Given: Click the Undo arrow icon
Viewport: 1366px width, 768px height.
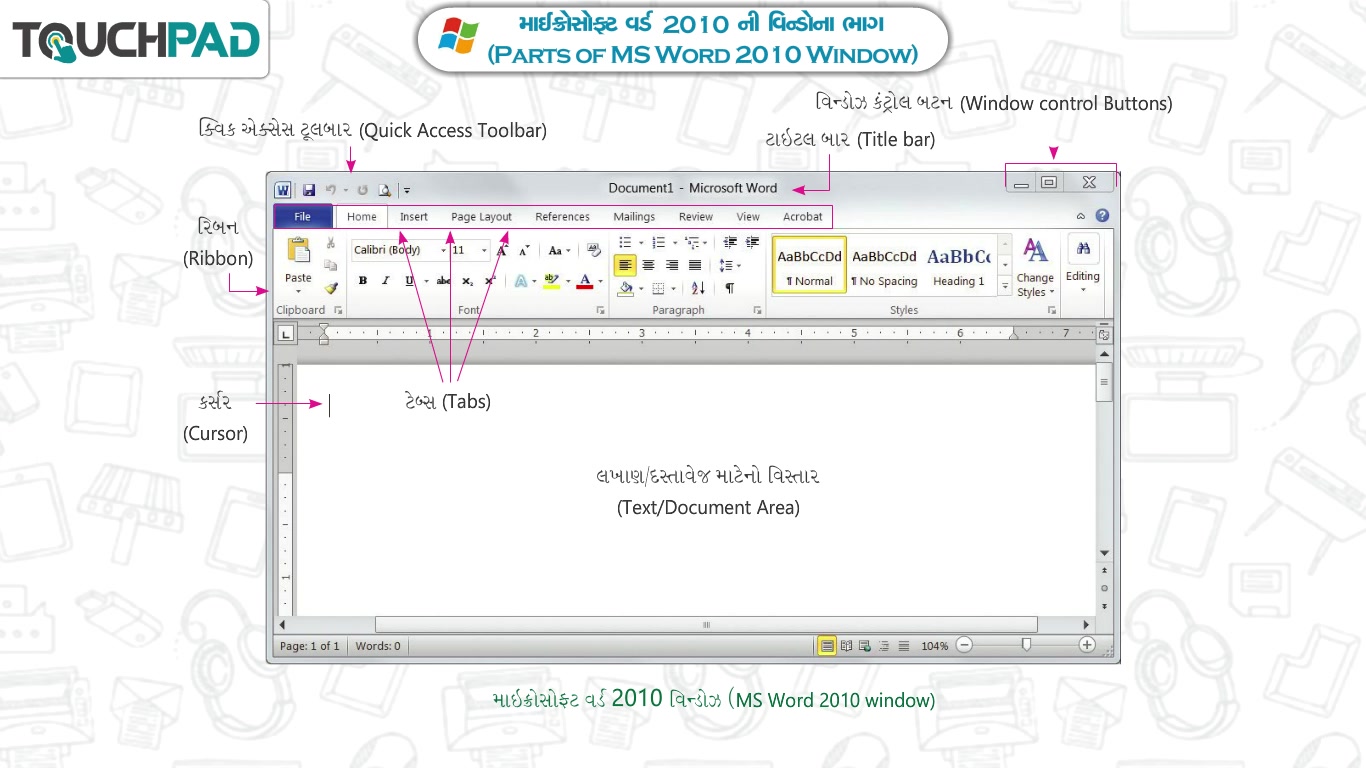Looking at the screenshot, I should pyautogui.click(x=330, y=189).
